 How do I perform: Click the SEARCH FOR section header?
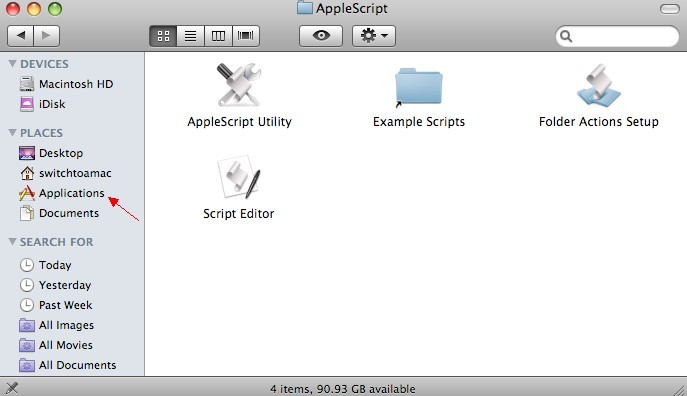point(57,242)
